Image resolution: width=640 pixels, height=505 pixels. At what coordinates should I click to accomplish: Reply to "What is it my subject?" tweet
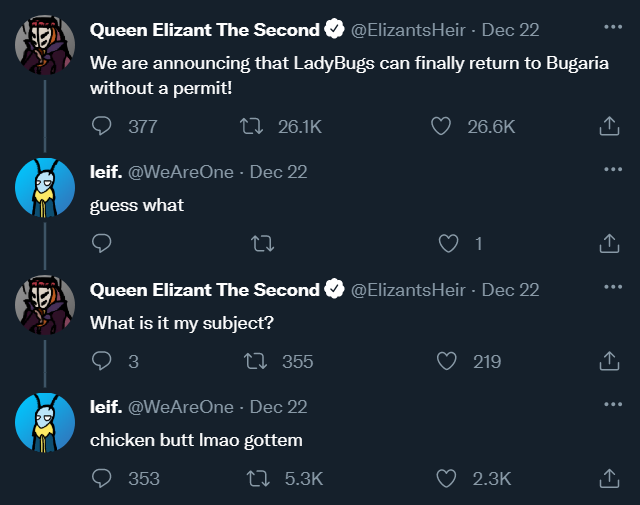pyautogui.click(x=102, y=361)
